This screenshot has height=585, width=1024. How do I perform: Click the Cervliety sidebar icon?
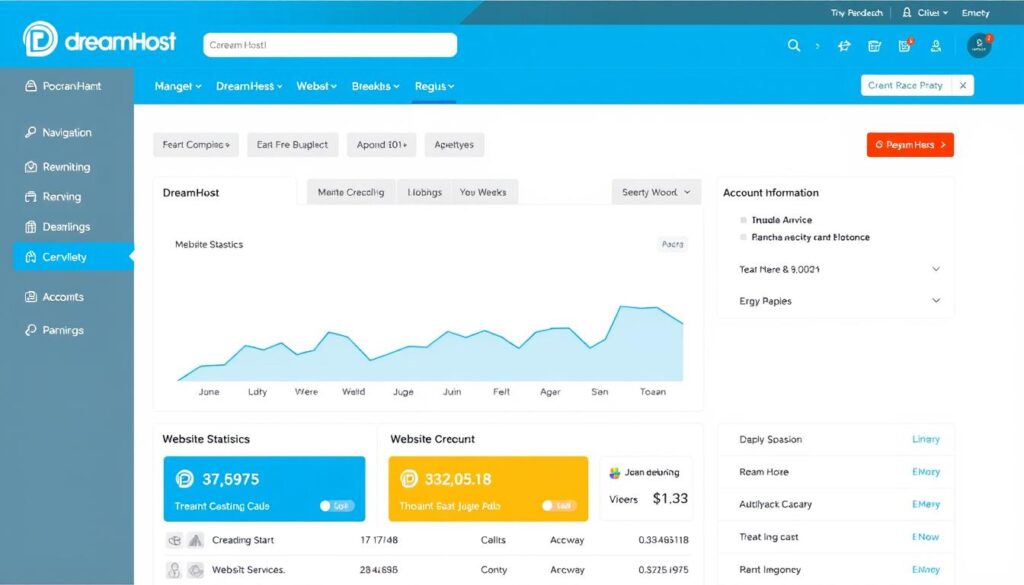(31, 257)
